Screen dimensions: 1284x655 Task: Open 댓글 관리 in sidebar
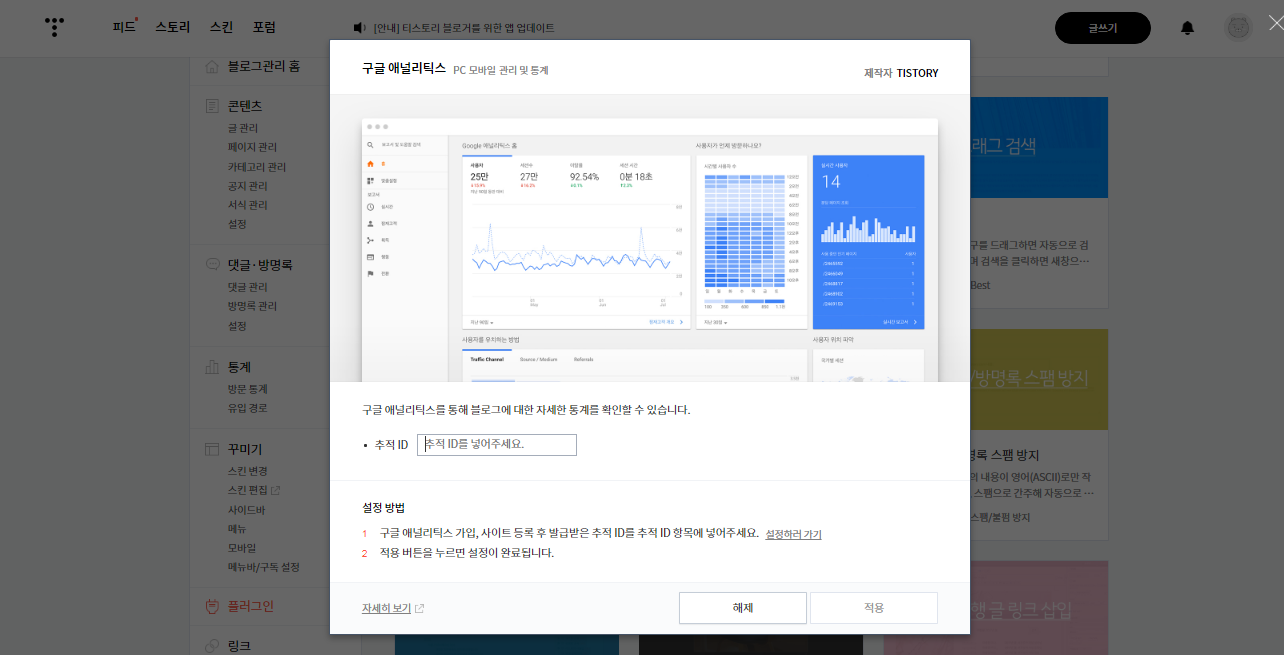tap(247, 287)
